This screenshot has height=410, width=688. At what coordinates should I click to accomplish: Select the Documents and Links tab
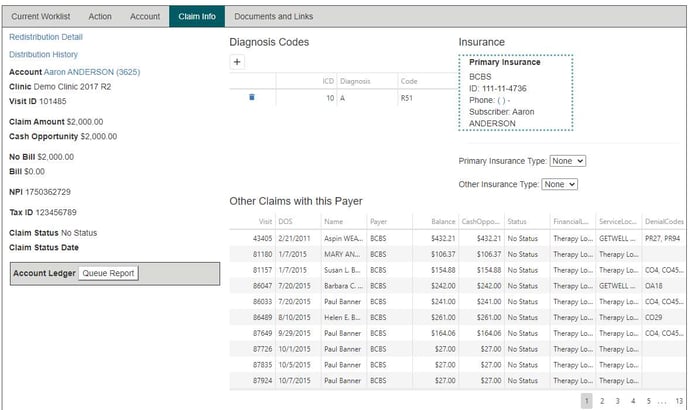(x=272, y=17)
